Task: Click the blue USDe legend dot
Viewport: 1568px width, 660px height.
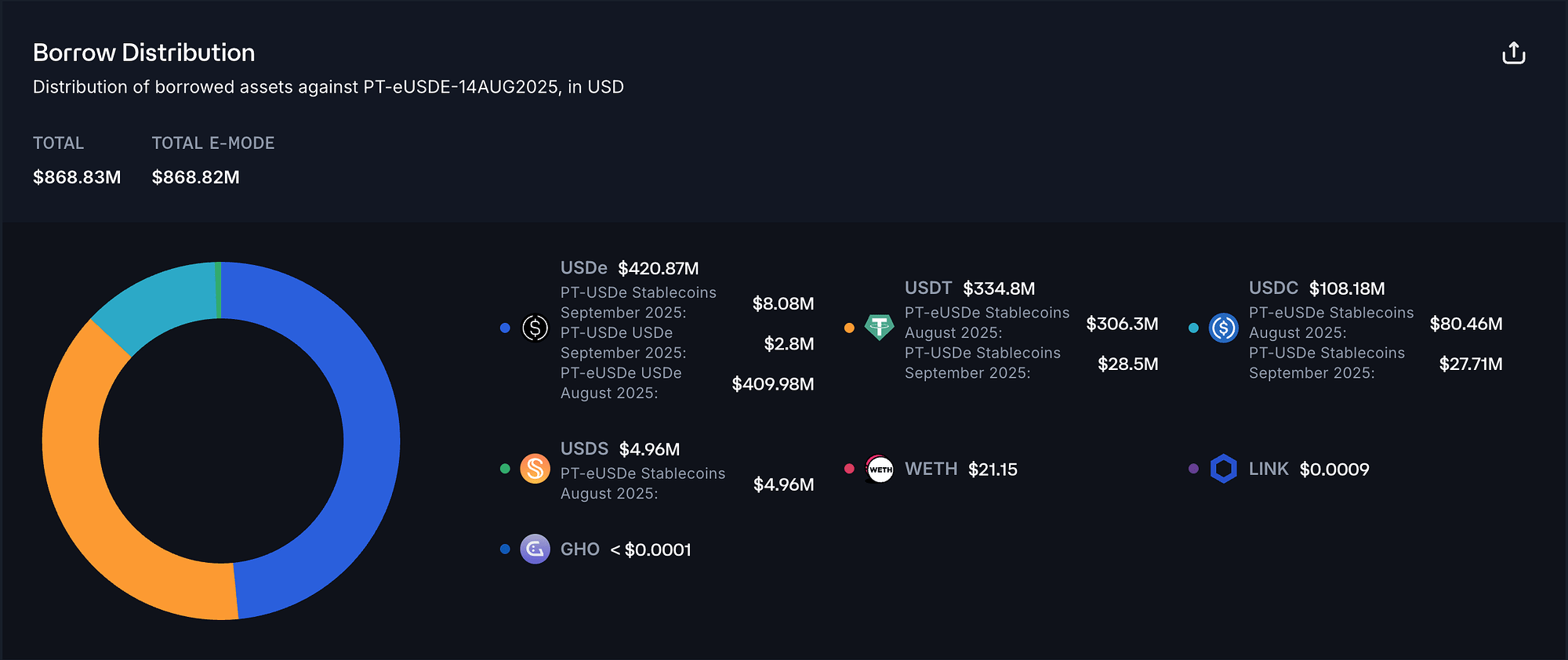Action: 505,328
